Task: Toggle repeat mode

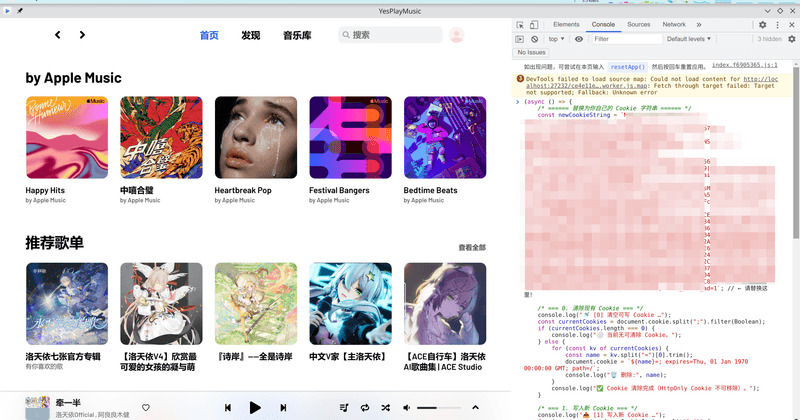Action: click(365, 407)
